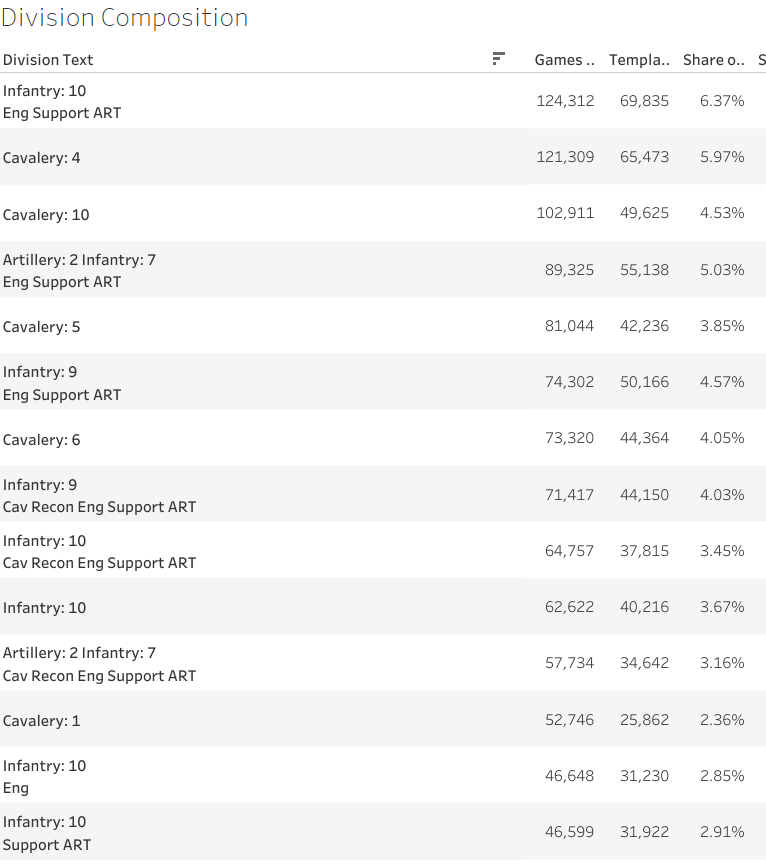Click the 2.91% share value

pos(722,832)
